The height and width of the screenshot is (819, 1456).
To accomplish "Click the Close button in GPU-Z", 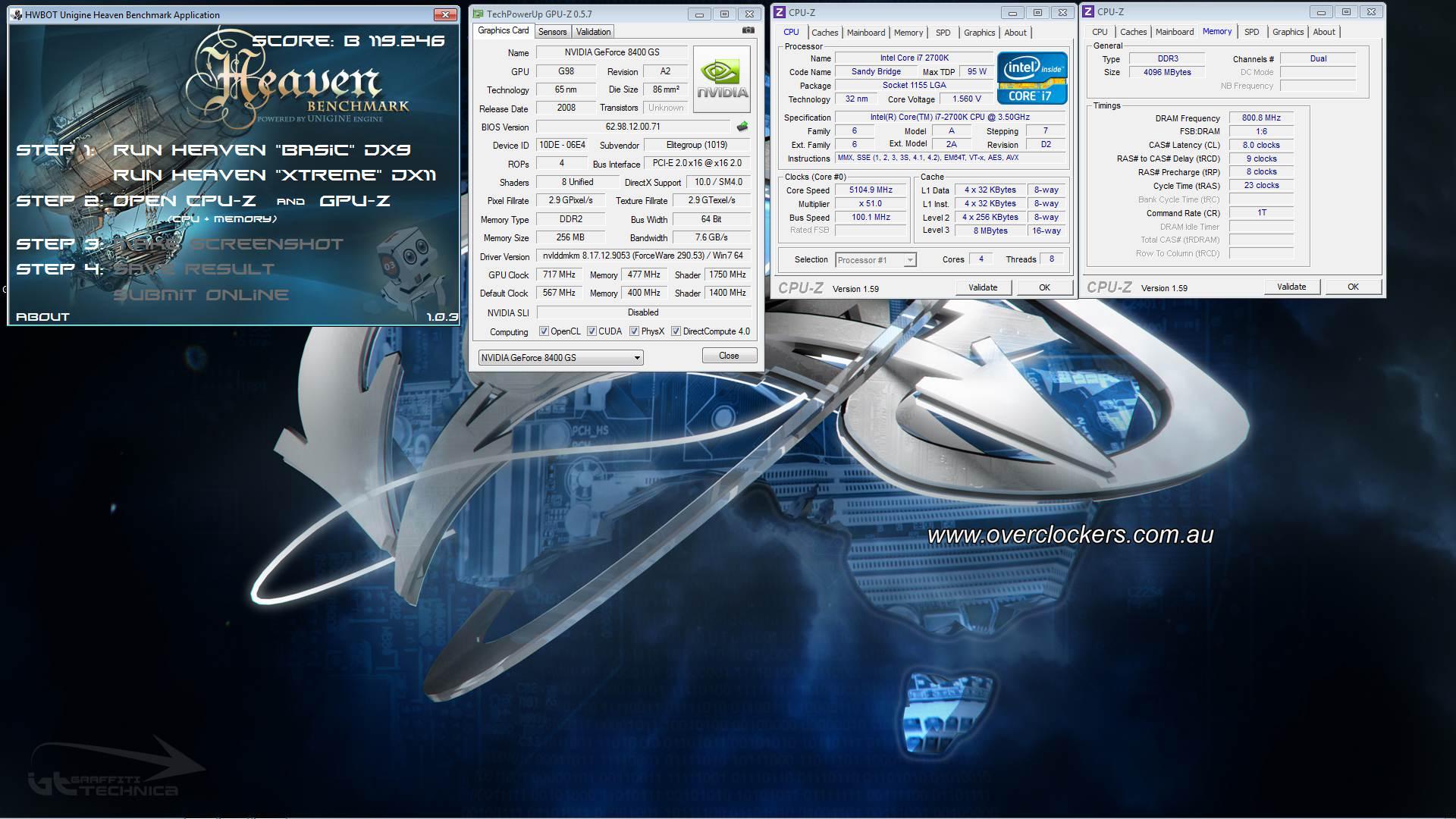I will 729,356.
